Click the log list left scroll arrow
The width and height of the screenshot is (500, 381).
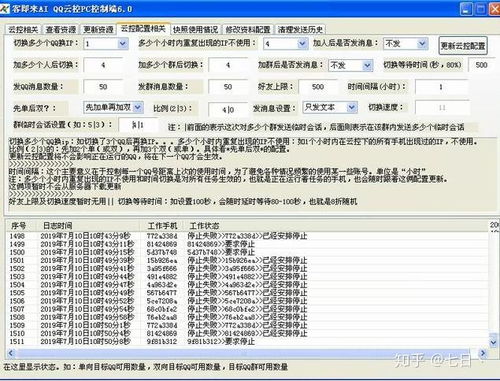click(x=11, y=353)
